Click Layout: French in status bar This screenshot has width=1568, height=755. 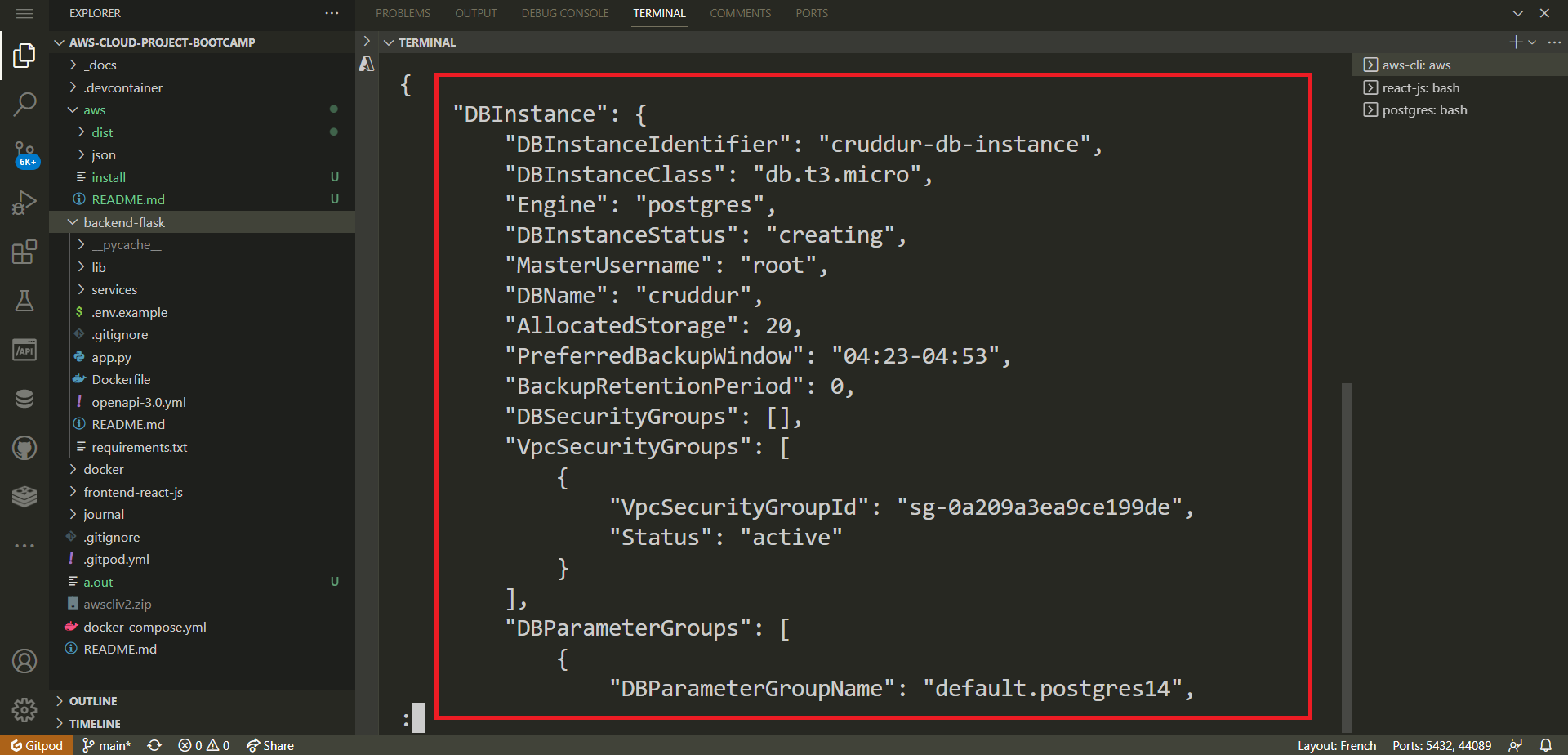pos(1337,745)
